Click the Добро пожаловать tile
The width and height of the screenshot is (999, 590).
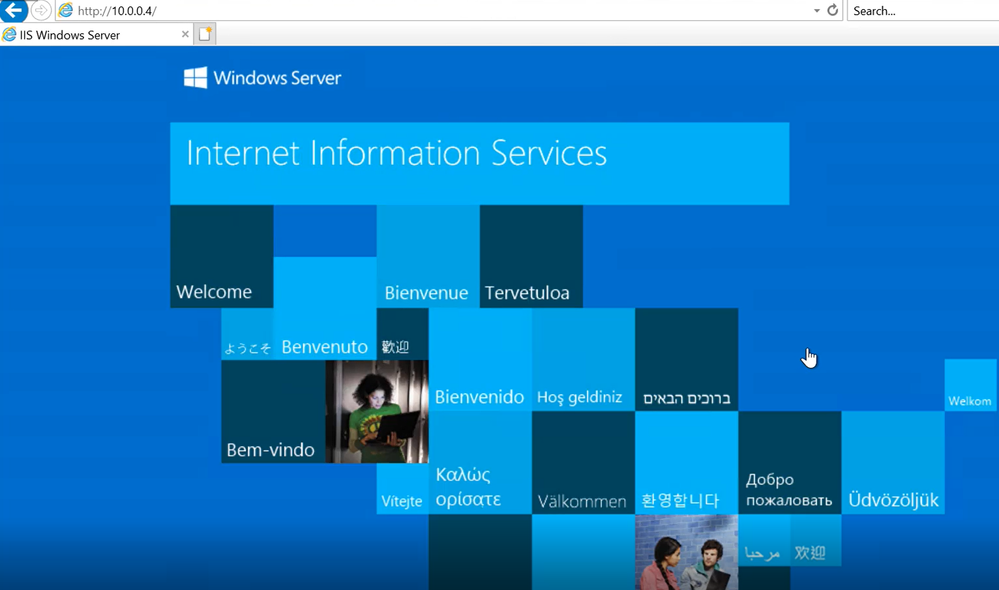790,463
